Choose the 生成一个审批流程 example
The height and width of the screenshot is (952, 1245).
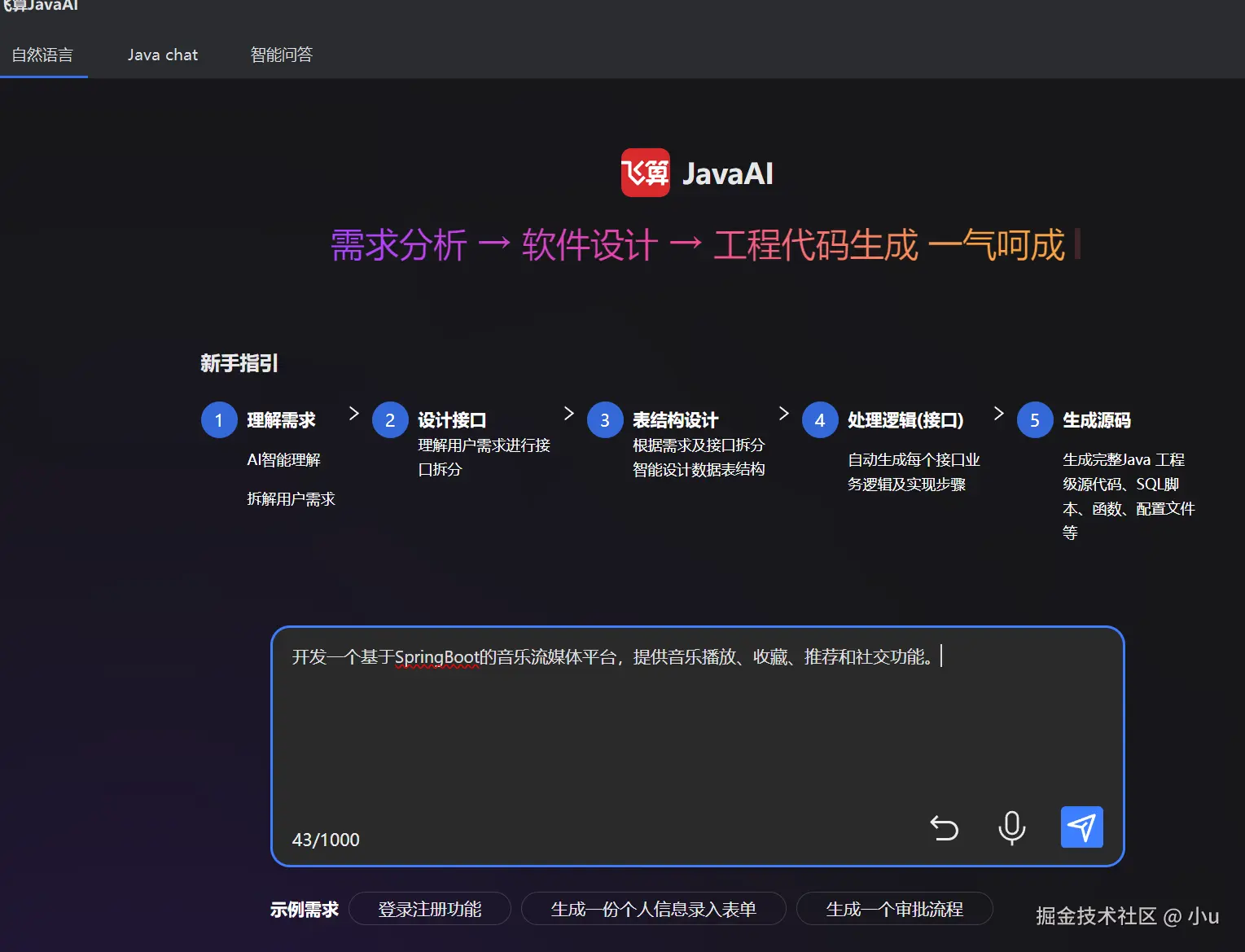[895, 909]
